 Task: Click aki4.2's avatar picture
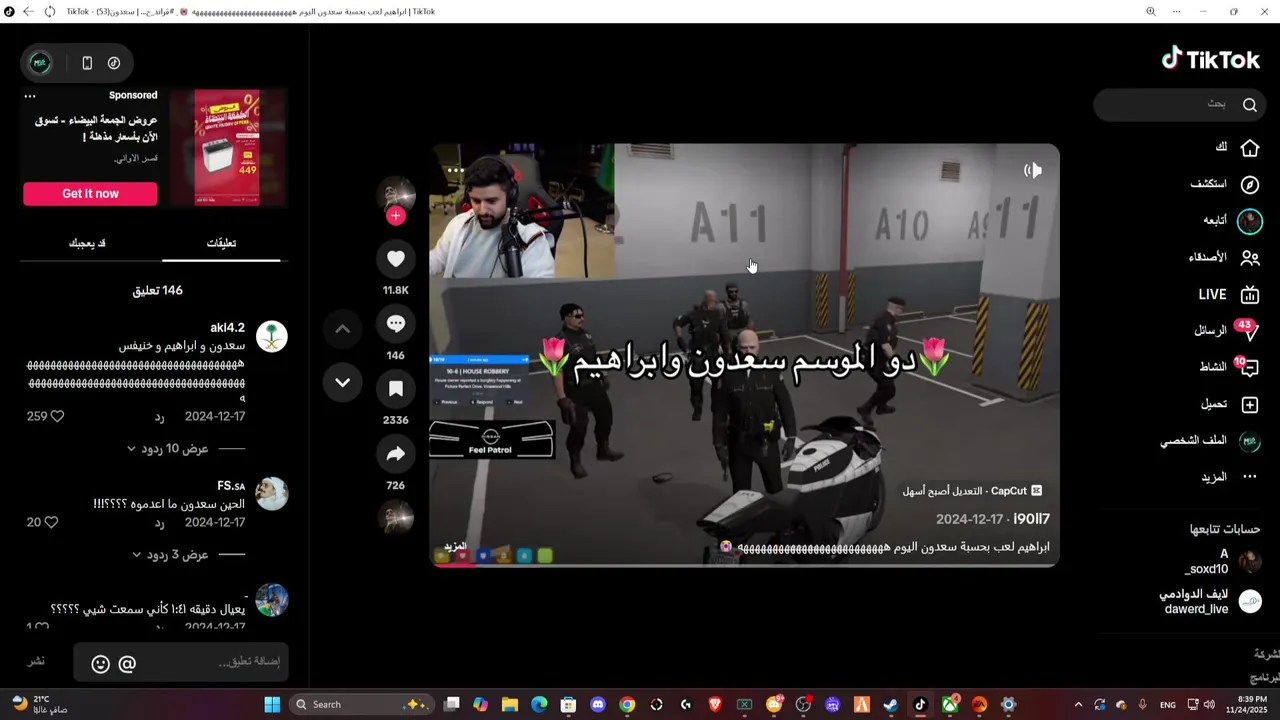point(272,336)
